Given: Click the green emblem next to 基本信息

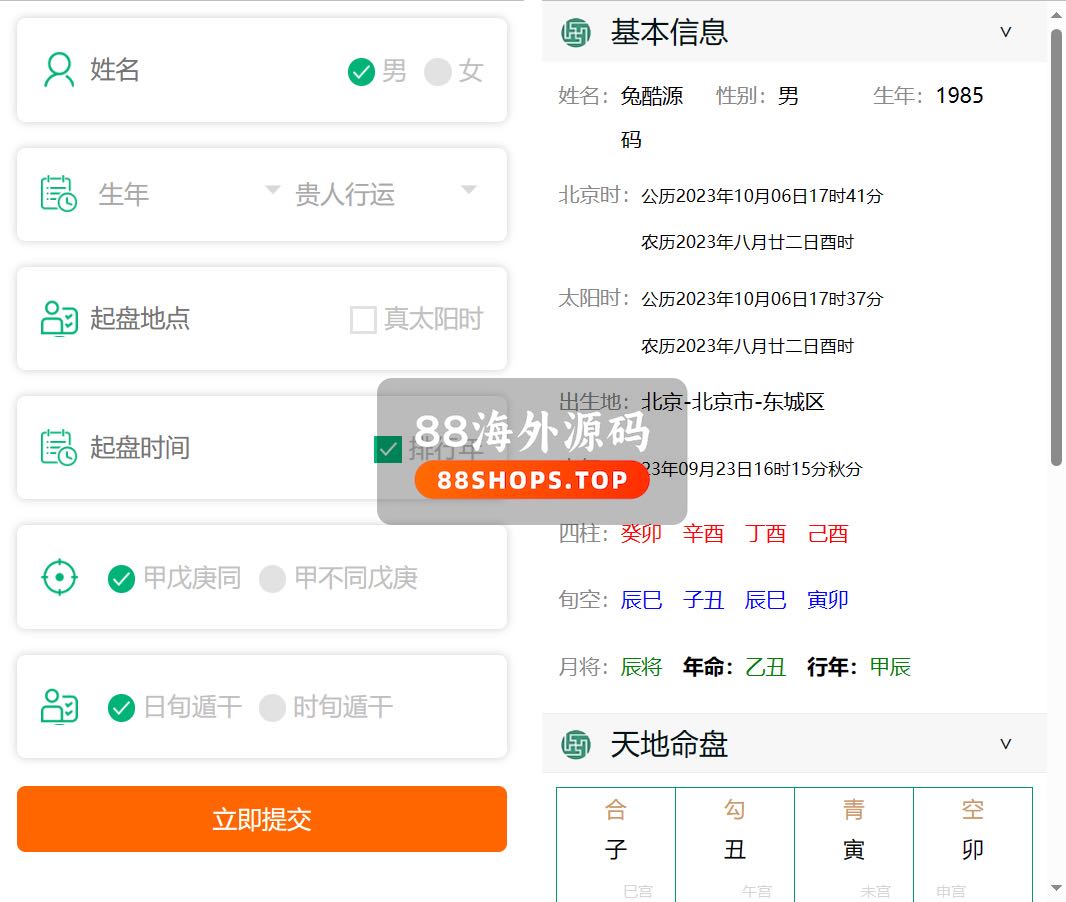Looking at the screenshot, I should [576, 33].
